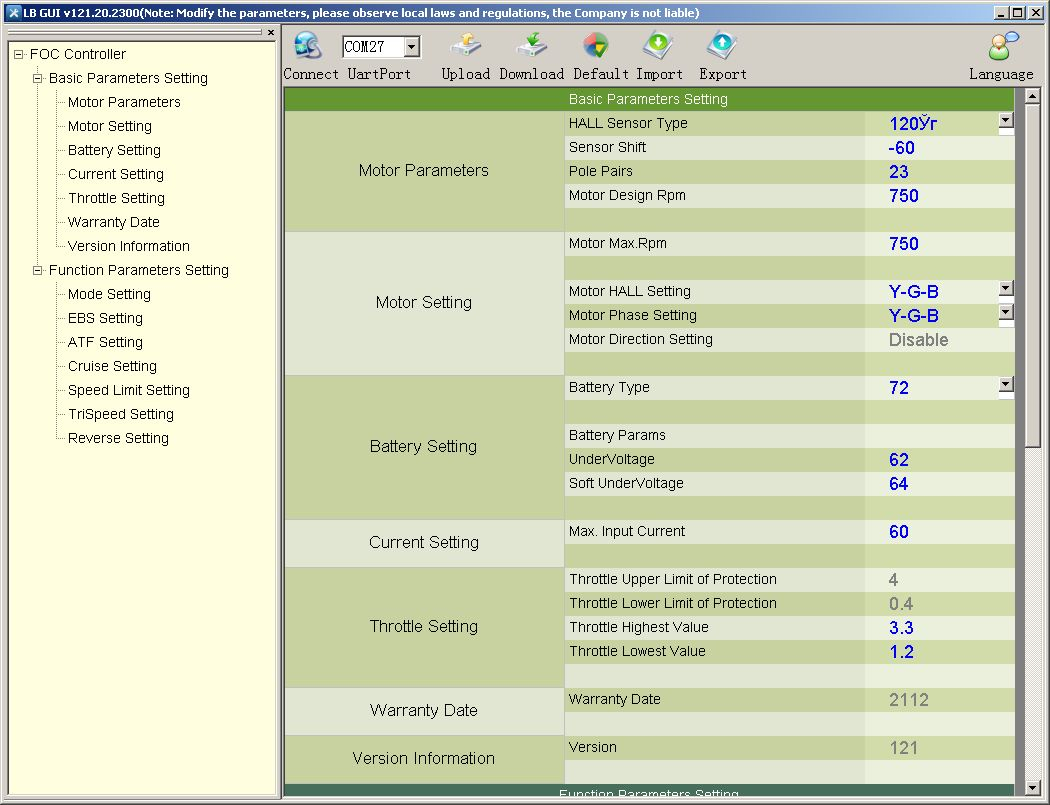1050x805 pixels.
Task: Open Reverse Setting tree item
Action: [x=118, y=438]
